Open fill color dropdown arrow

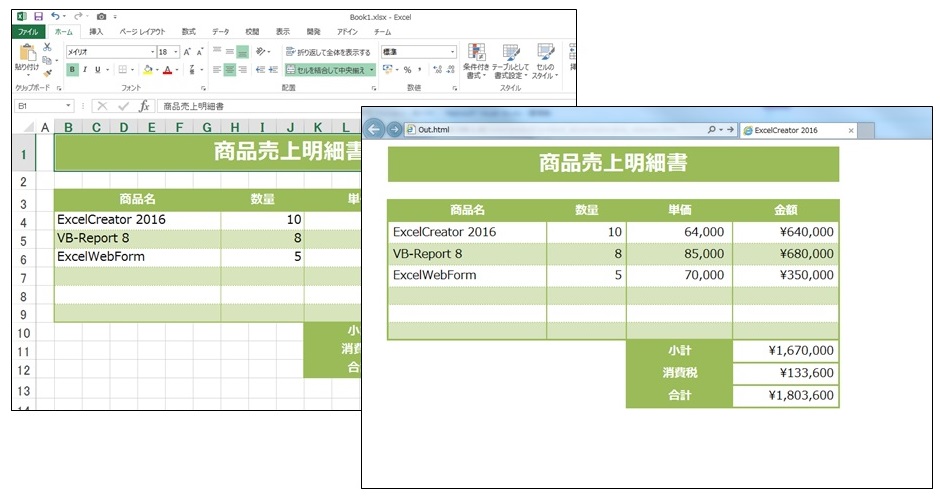pyautogui.click(x=157, y=70)
